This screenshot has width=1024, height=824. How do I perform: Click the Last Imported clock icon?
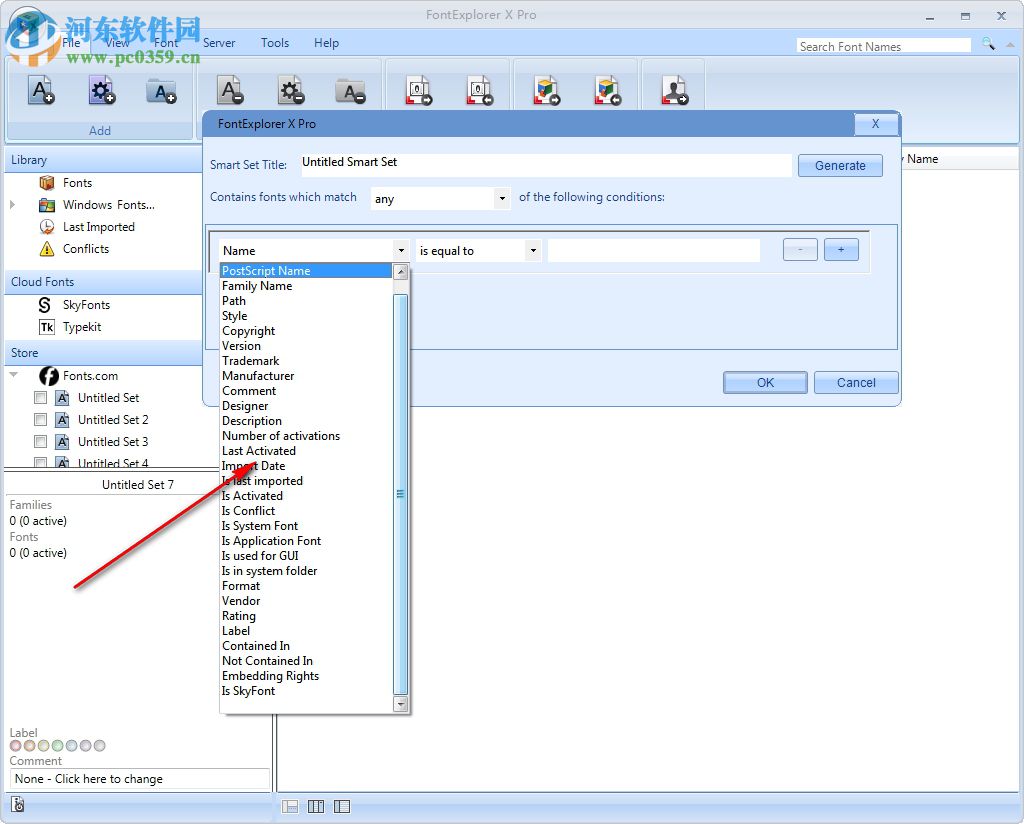(x=46, y=227)
